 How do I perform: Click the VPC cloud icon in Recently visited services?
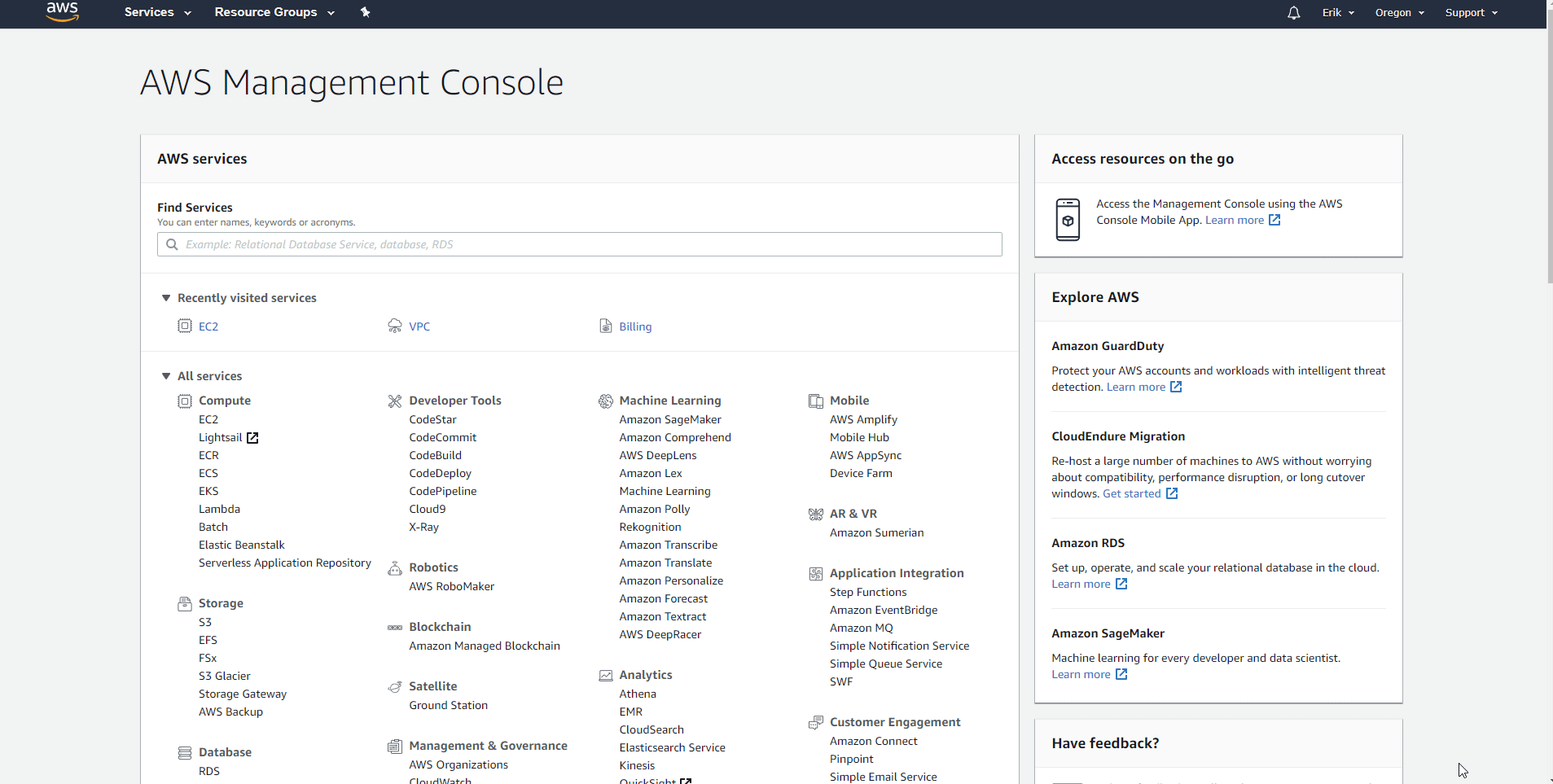coord(395,326)
